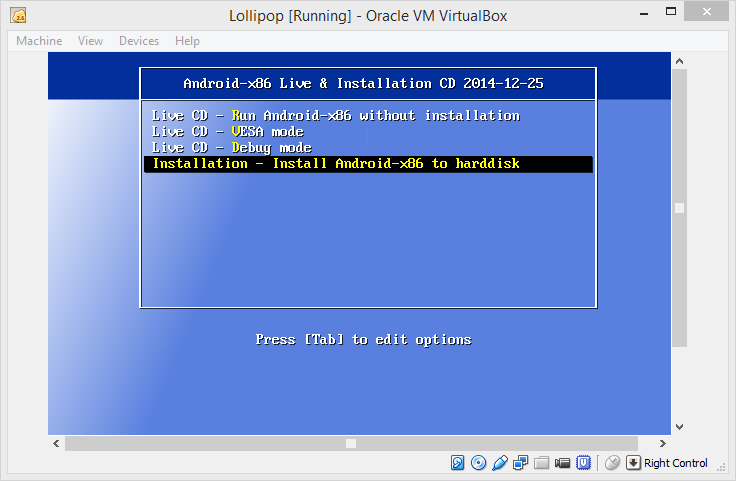Minimize the VirtualBox window
This screenshot has width=736, height=481.
pos(644,13)
